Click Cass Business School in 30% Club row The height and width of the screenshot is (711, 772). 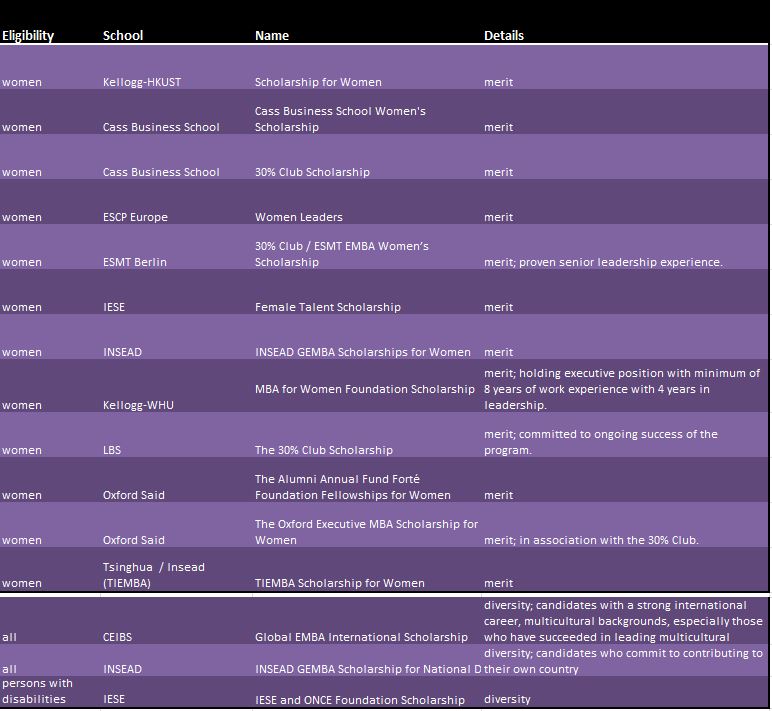(x=161, y=172)
